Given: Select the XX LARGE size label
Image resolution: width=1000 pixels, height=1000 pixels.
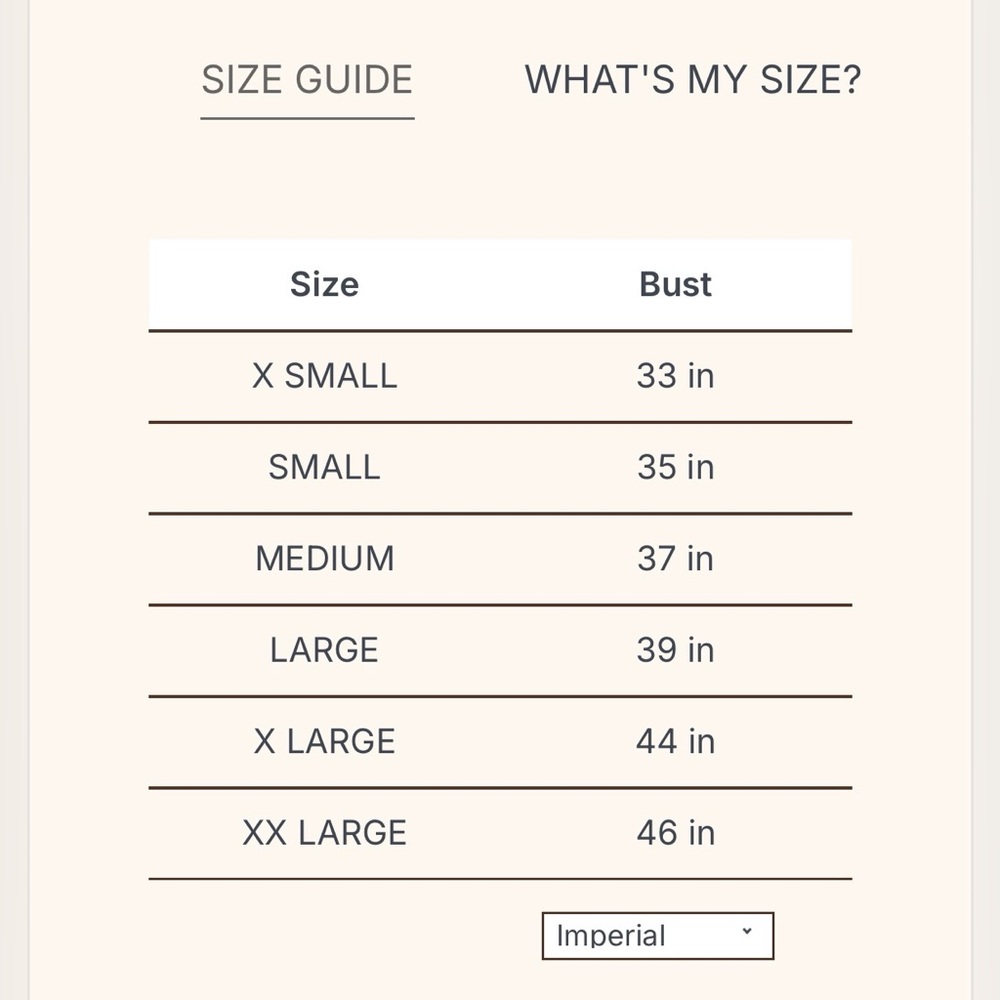Looking at the screenshot, I should coord(324,833).
